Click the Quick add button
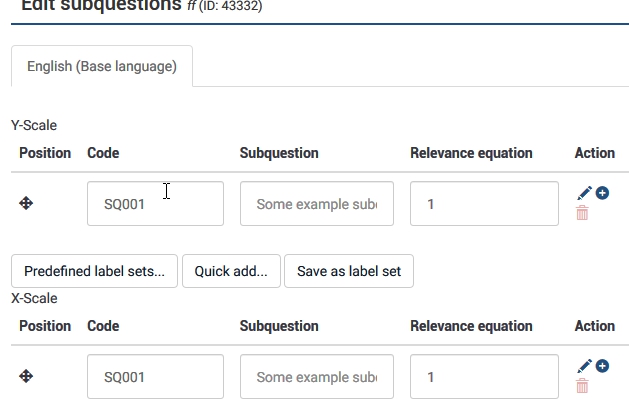 point(231,271)
